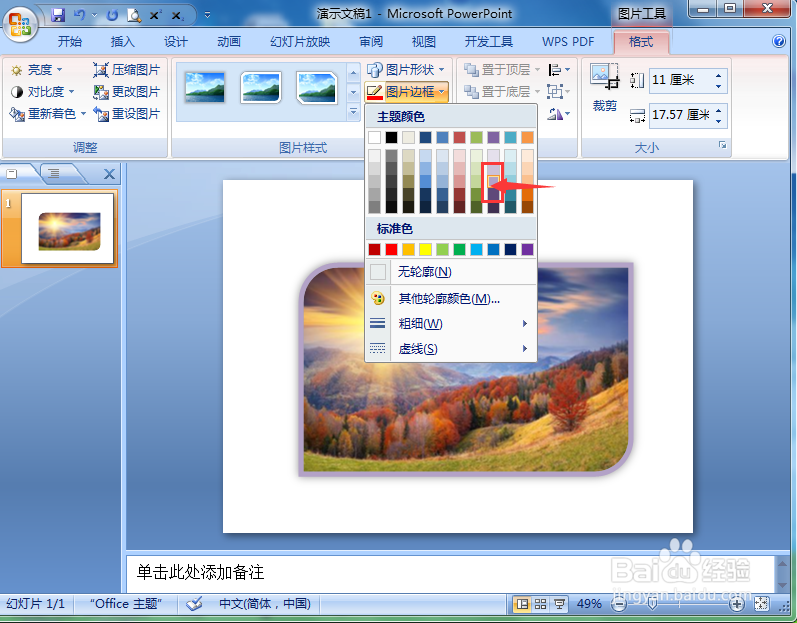This screenshot has height=623, width=797.
Task: Expand the 虚线 dashes submenu
Action: (451, 349)
